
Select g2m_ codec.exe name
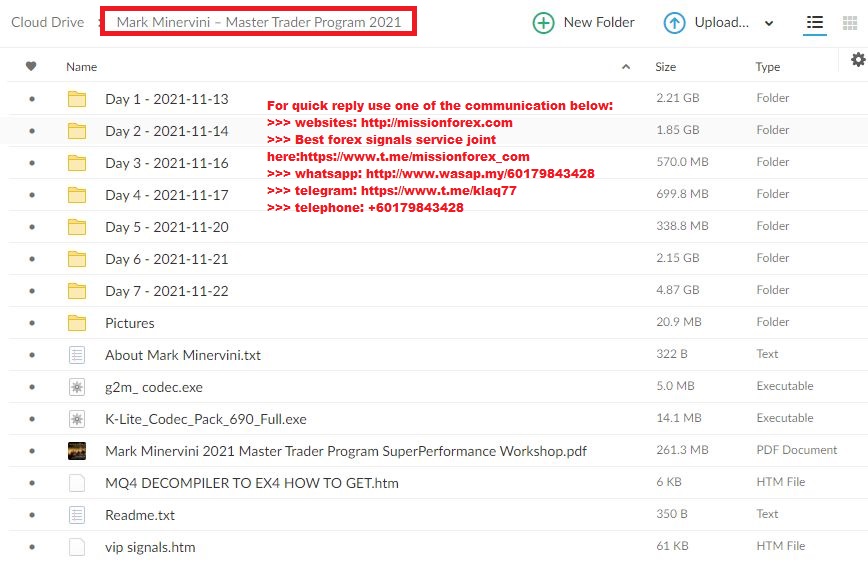(x=154, y=388)
